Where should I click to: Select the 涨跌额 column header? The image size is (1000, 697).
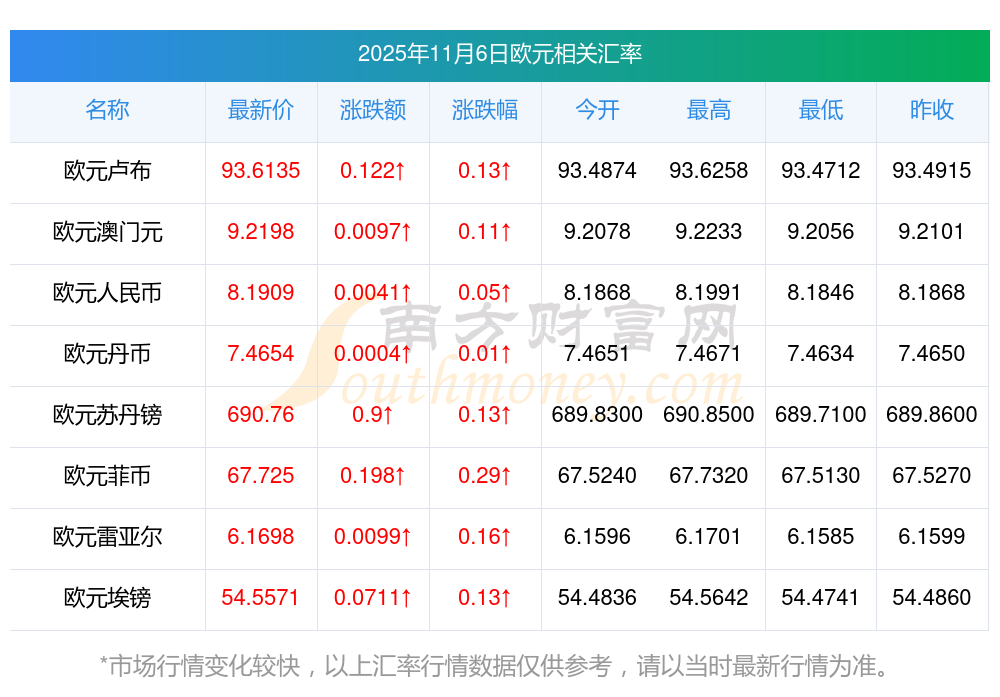[x=373, y=110]
